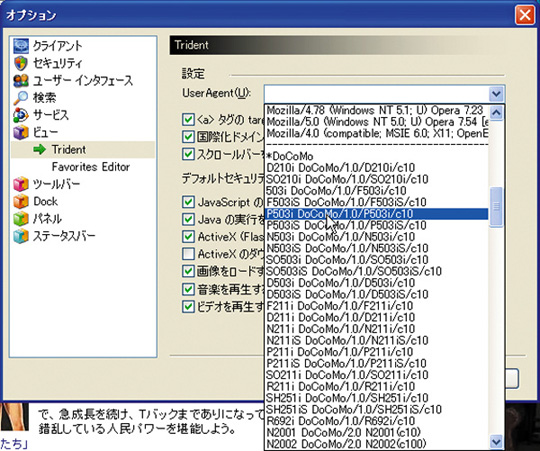
Task: Choose R692i DoCoMo/1.0/R692i/c10 entry
Action: (x=376, y=421)
